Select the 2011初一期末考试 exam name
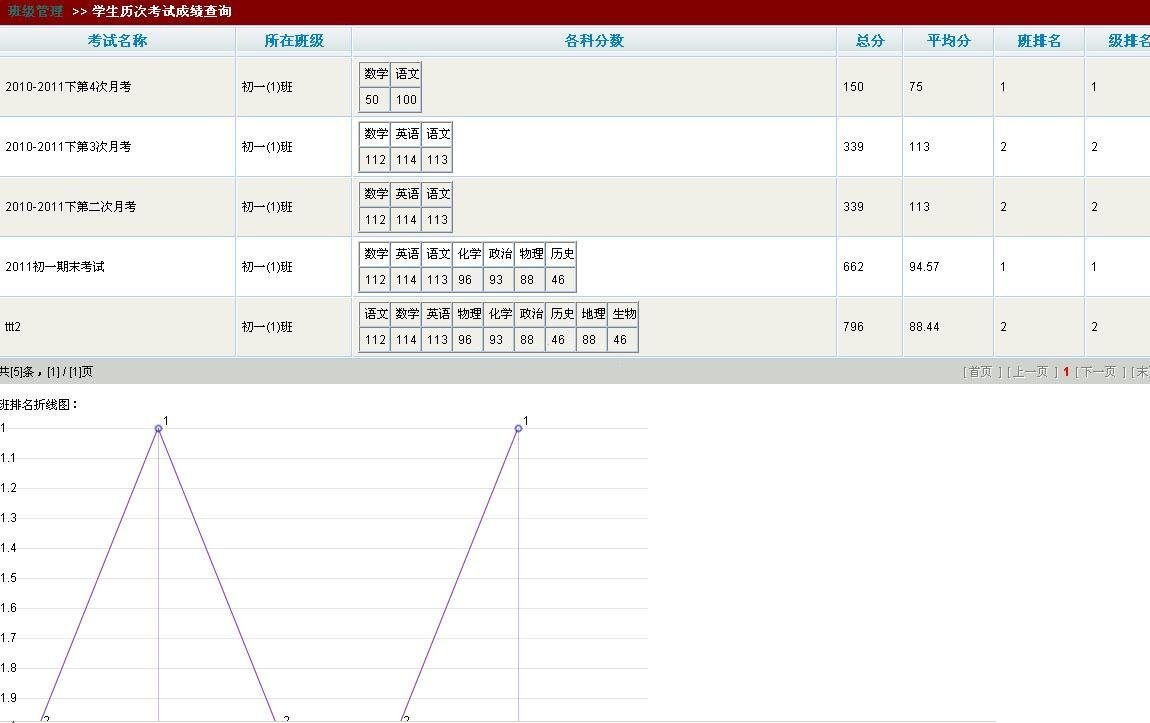The height and width of the screenshot is (723, 1150). pos(55,267)
